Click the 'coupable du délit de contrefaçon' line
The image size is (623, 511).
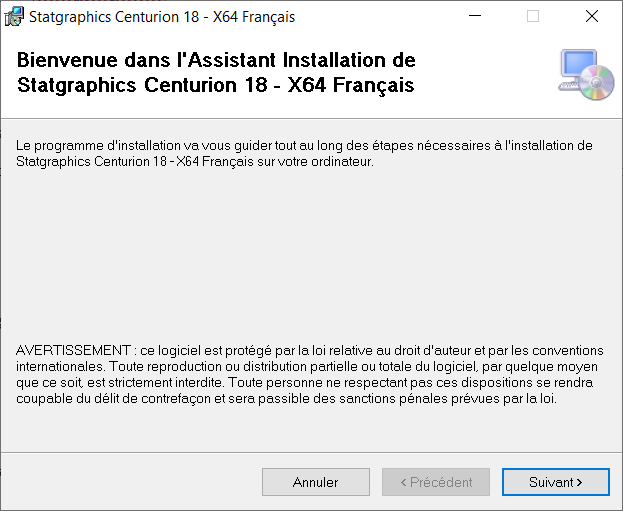[286, 399]
